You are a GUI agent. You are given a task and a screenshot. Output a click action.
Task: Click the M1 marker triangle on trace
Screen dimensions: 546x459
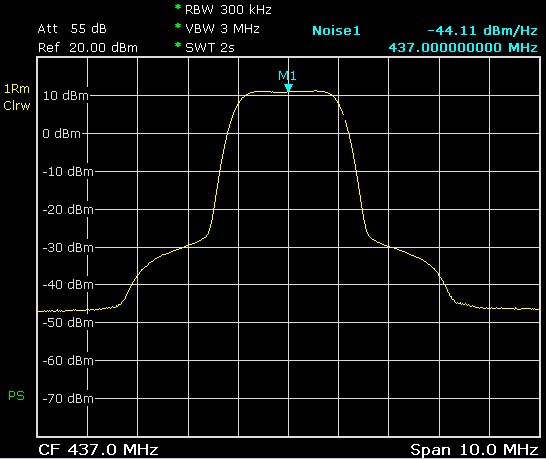point(288,87)
